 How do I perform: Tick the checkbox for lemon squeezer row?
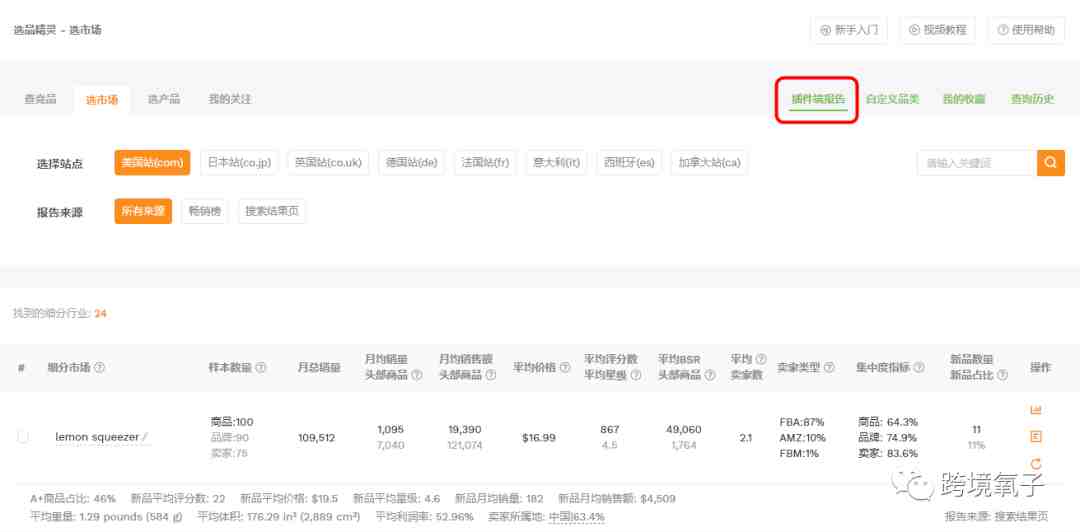click(23, 437)
